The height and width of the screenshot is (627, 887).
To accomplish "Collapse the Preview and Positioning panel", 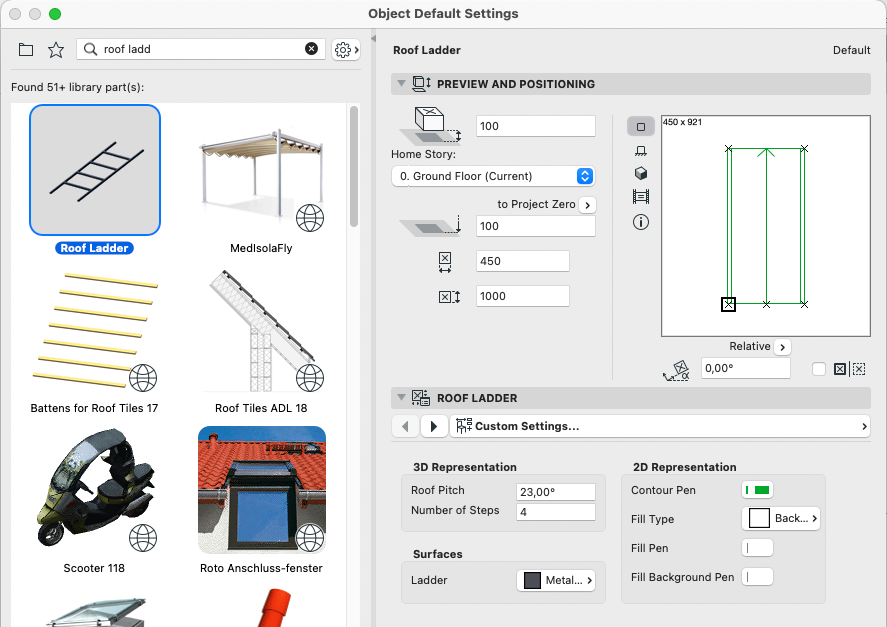I will pyautogui.click(x=401, y=84).
